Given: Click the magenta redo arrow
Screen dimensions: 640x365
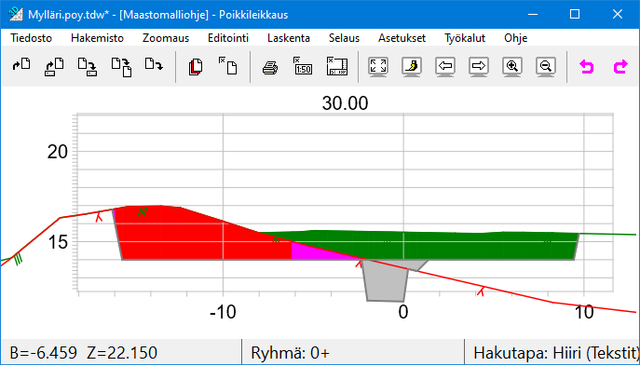Looking at the screenshot, I should (x=620, y=67).
